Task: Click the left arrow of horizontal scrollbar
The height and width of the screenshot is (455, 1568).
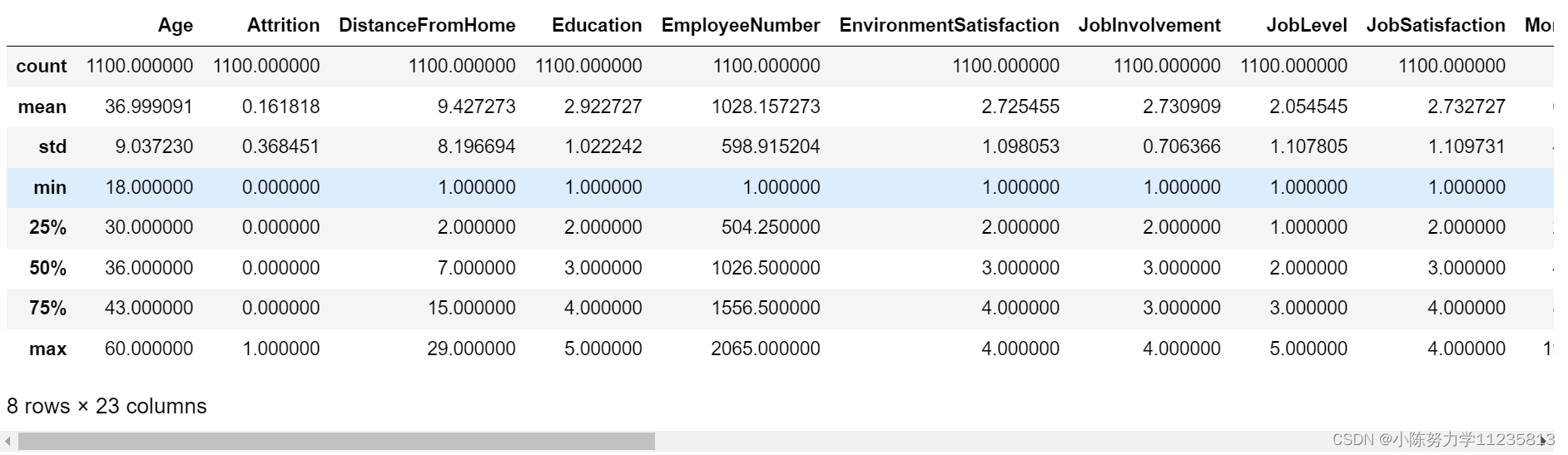Action: tap(8, 441)
